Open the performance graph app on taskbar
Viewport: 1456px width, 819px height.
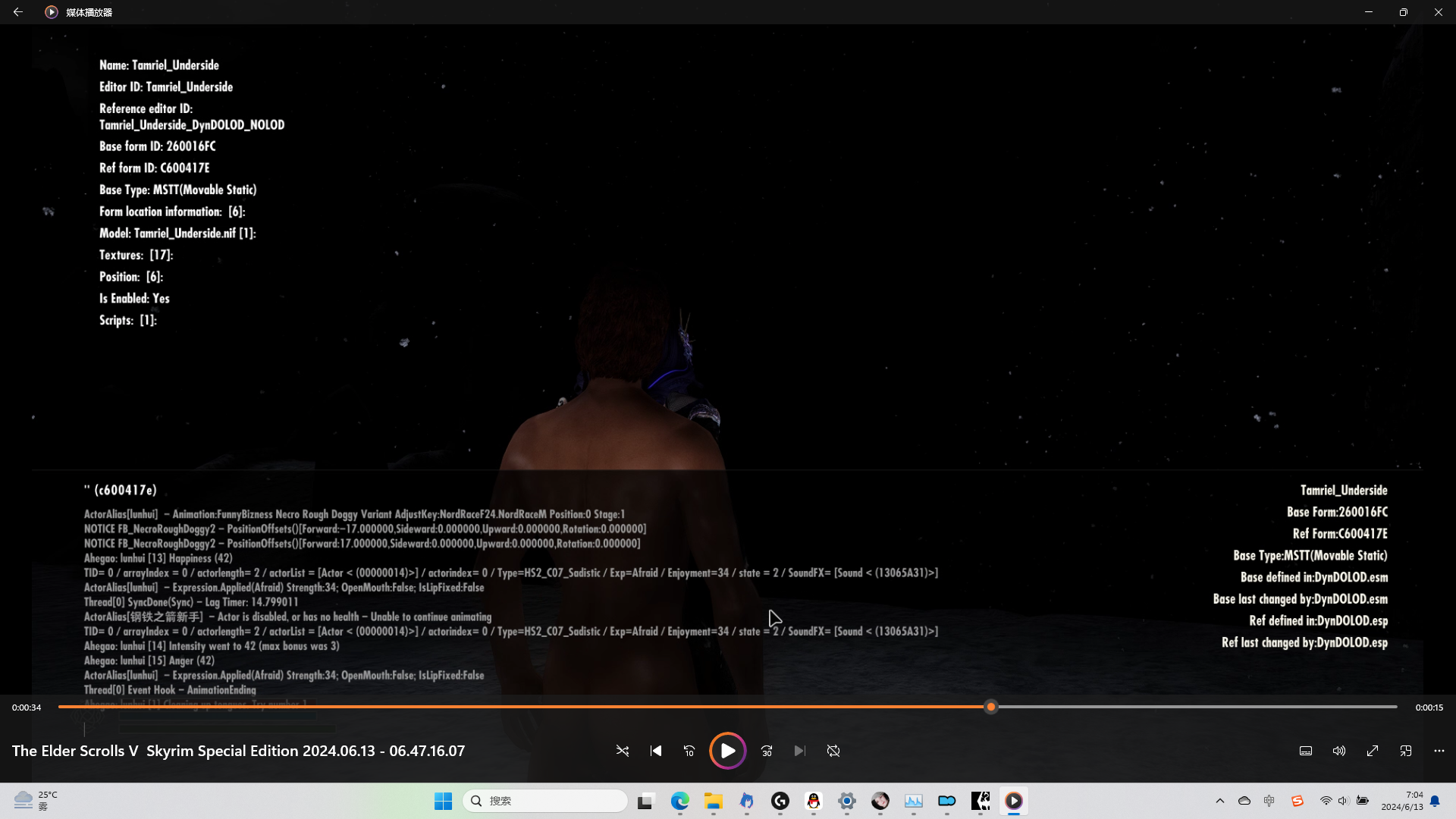(x=914, y=801)
